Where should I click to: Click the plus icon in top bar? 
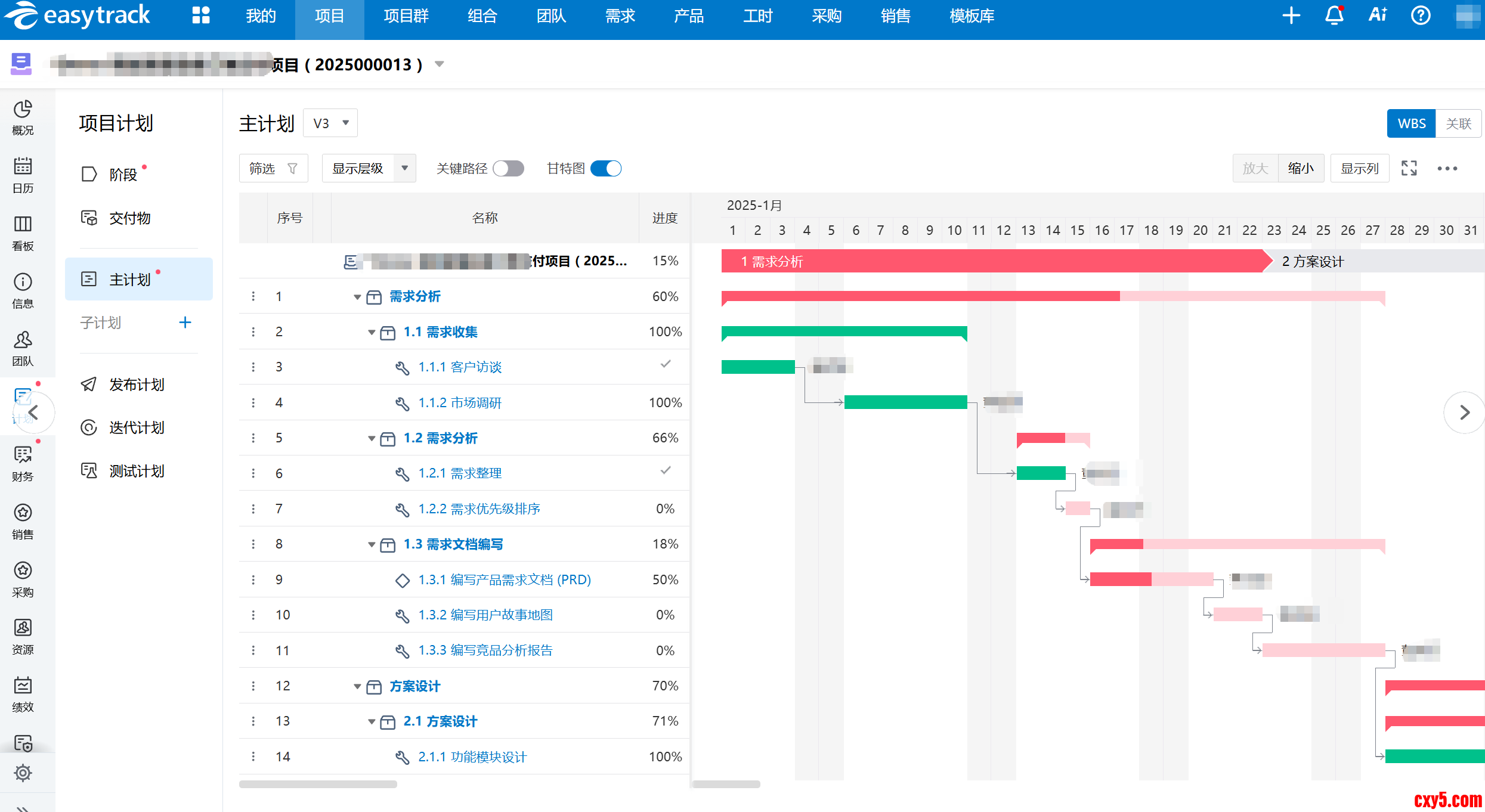tap(1291, 16)
